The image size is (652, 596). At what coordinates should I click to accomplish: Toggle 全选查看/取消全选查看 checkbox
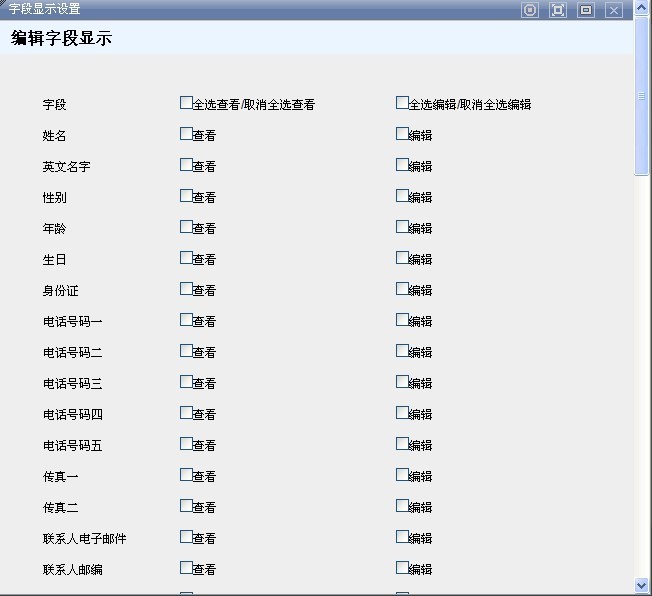tap(186, 102)
